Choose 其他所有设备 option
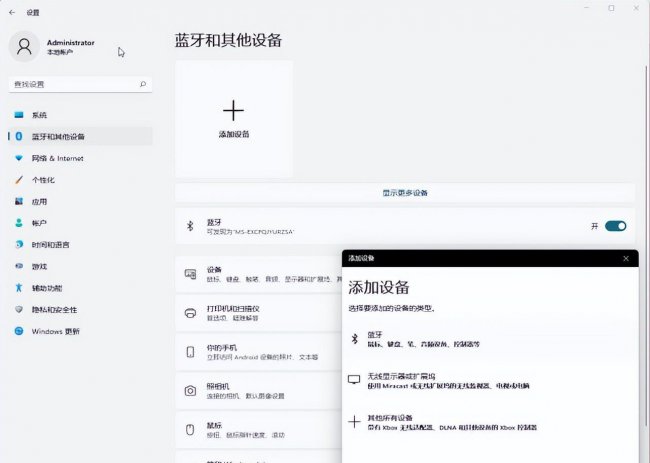 490,422
